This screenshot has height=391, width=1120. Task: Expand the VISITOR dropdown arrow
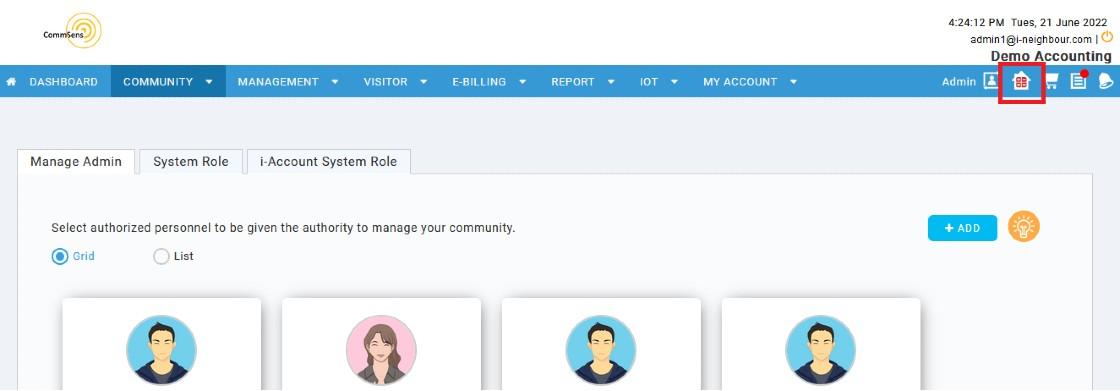tap(424, 81)
